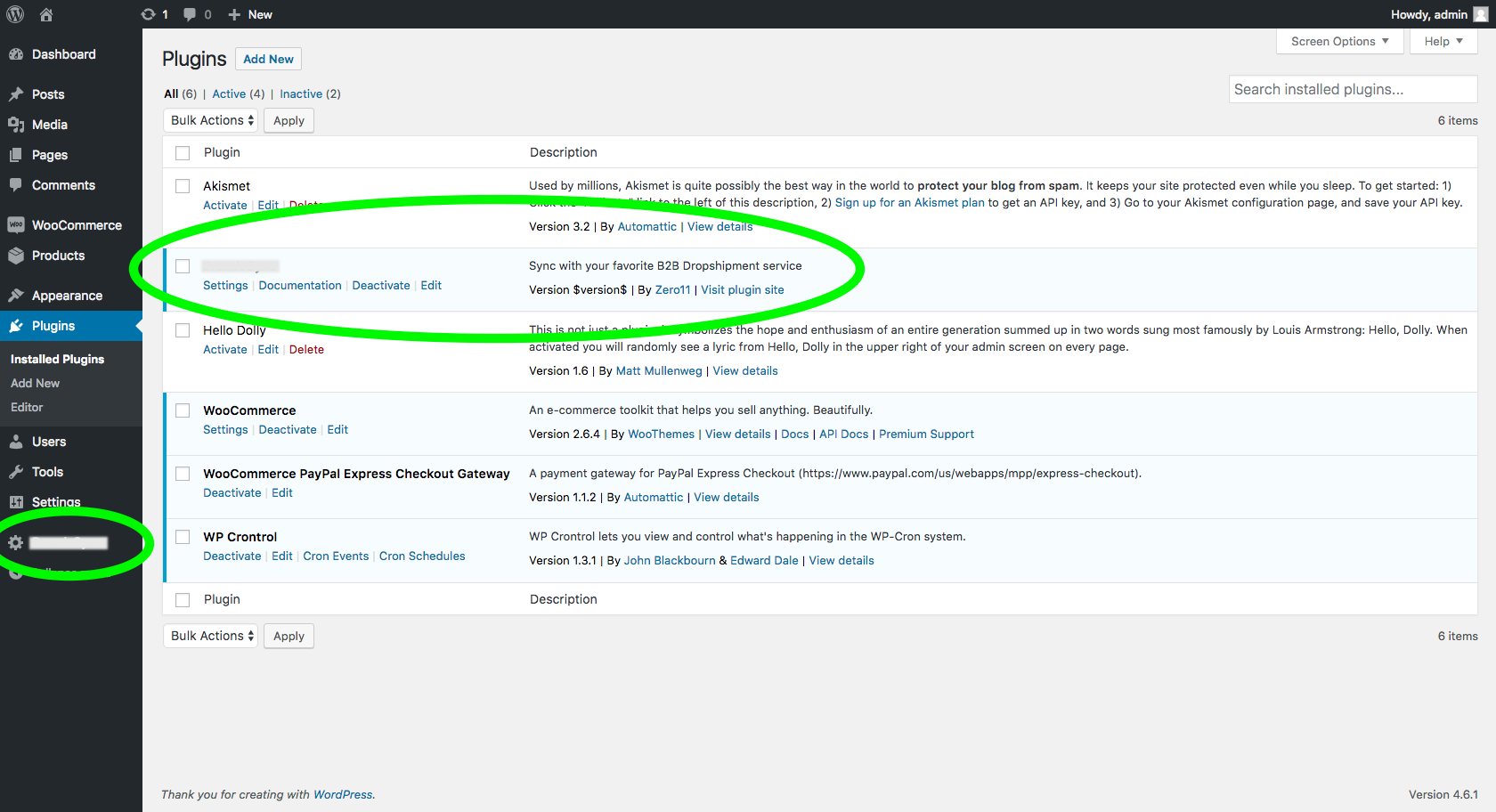Open the WordPress footer link
This screenshot has width=1496, height=812.
pos(343,794)
